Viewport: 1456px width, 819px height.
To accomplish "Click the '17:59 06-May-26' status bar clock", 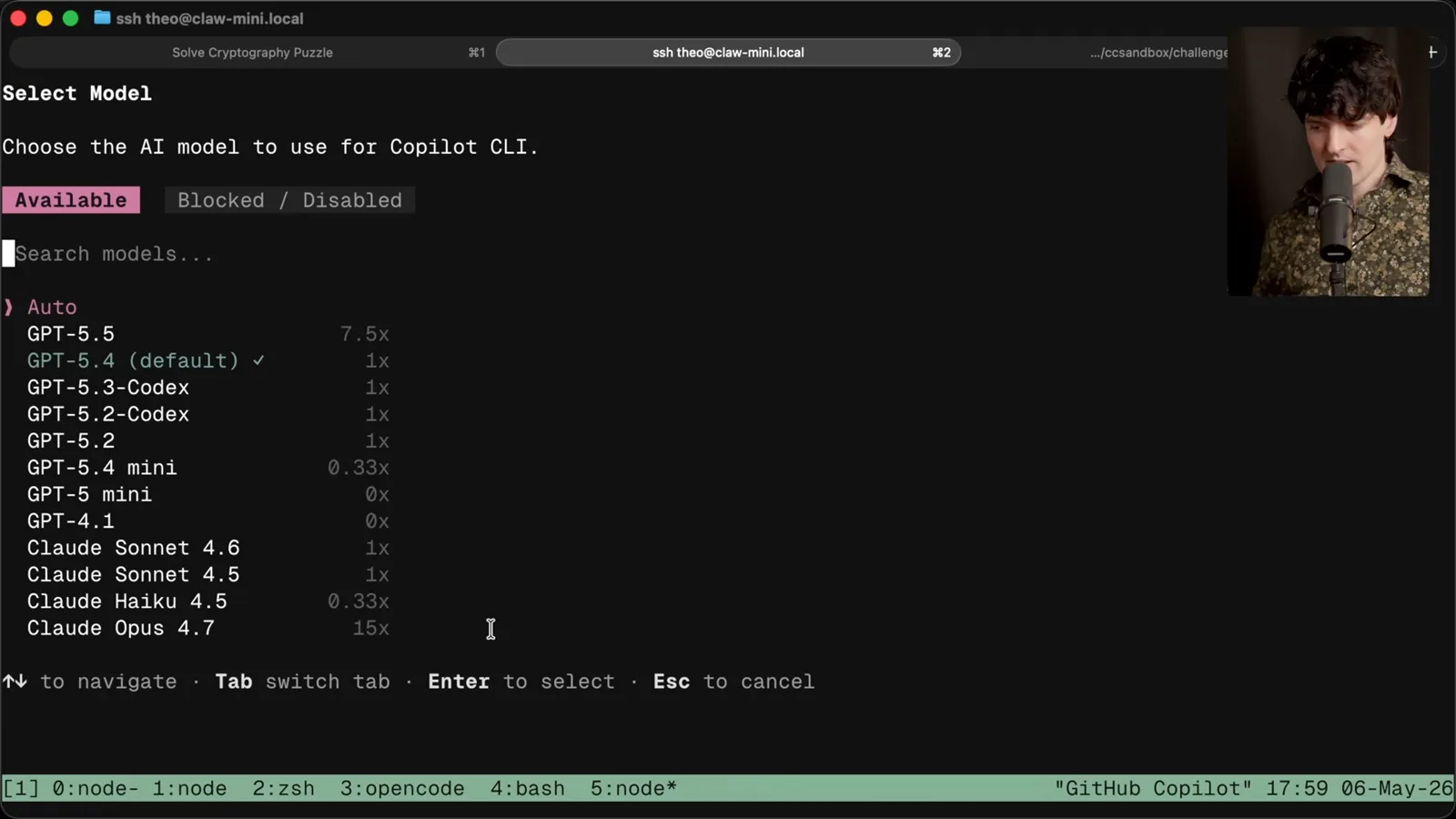I will [1360, 788].
